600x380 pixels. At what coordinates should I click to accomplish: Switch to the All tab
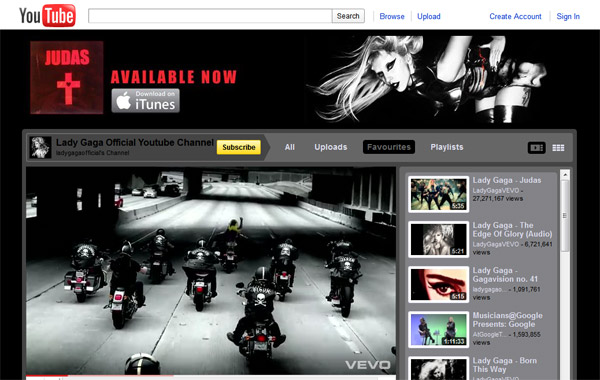[290, 147]
